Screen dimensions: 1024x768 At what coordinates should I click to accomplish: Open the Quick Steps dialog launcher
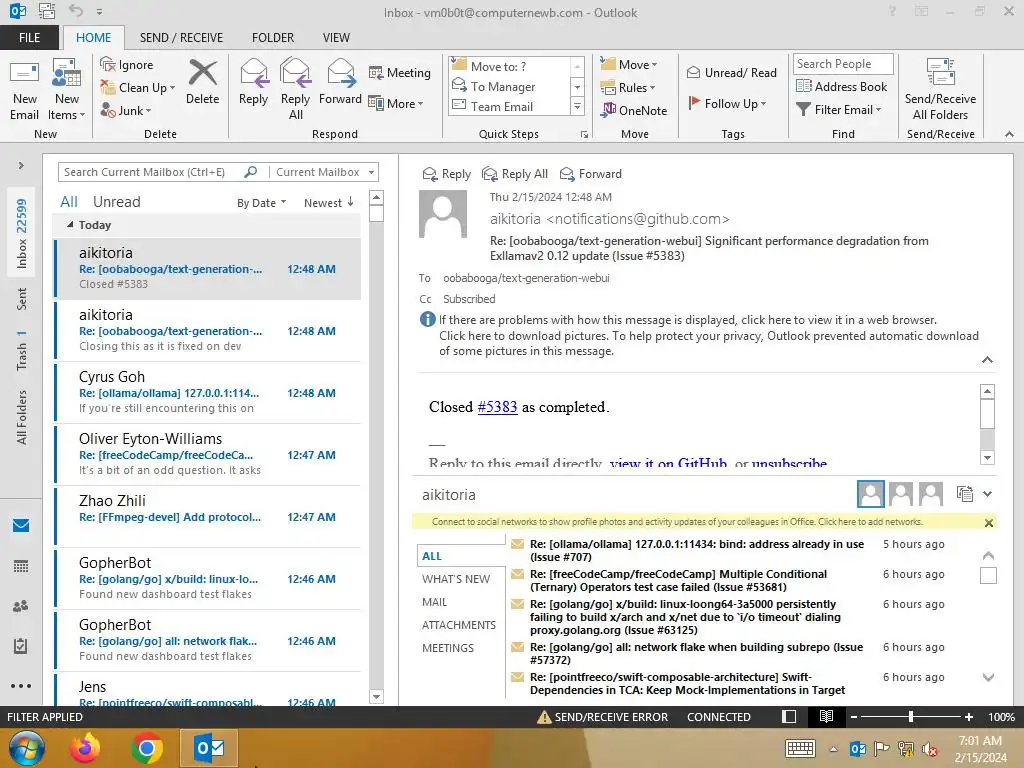point(584,135)
